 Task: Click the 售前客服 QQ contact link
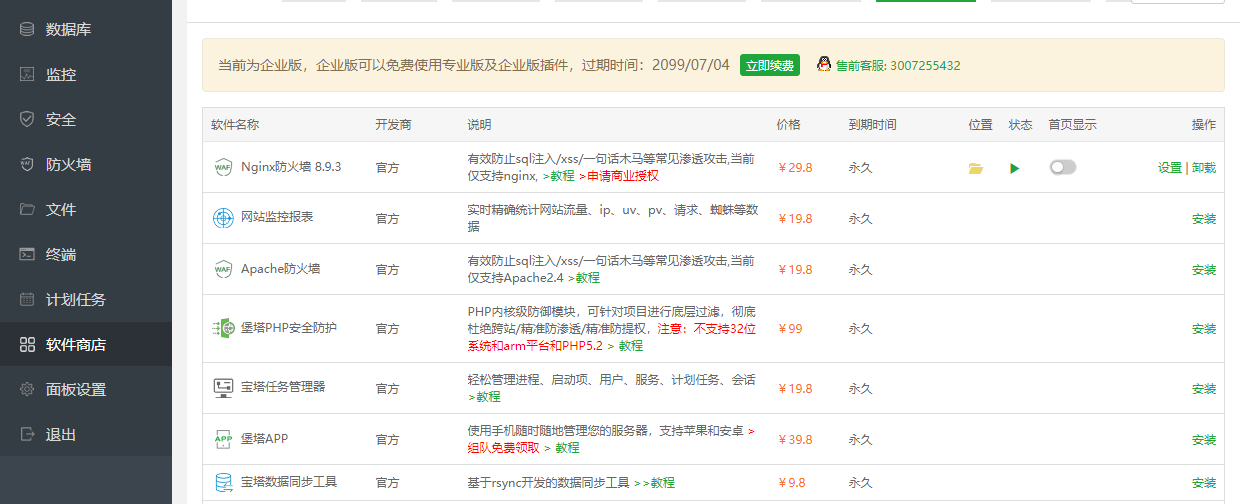pos(897,65)
